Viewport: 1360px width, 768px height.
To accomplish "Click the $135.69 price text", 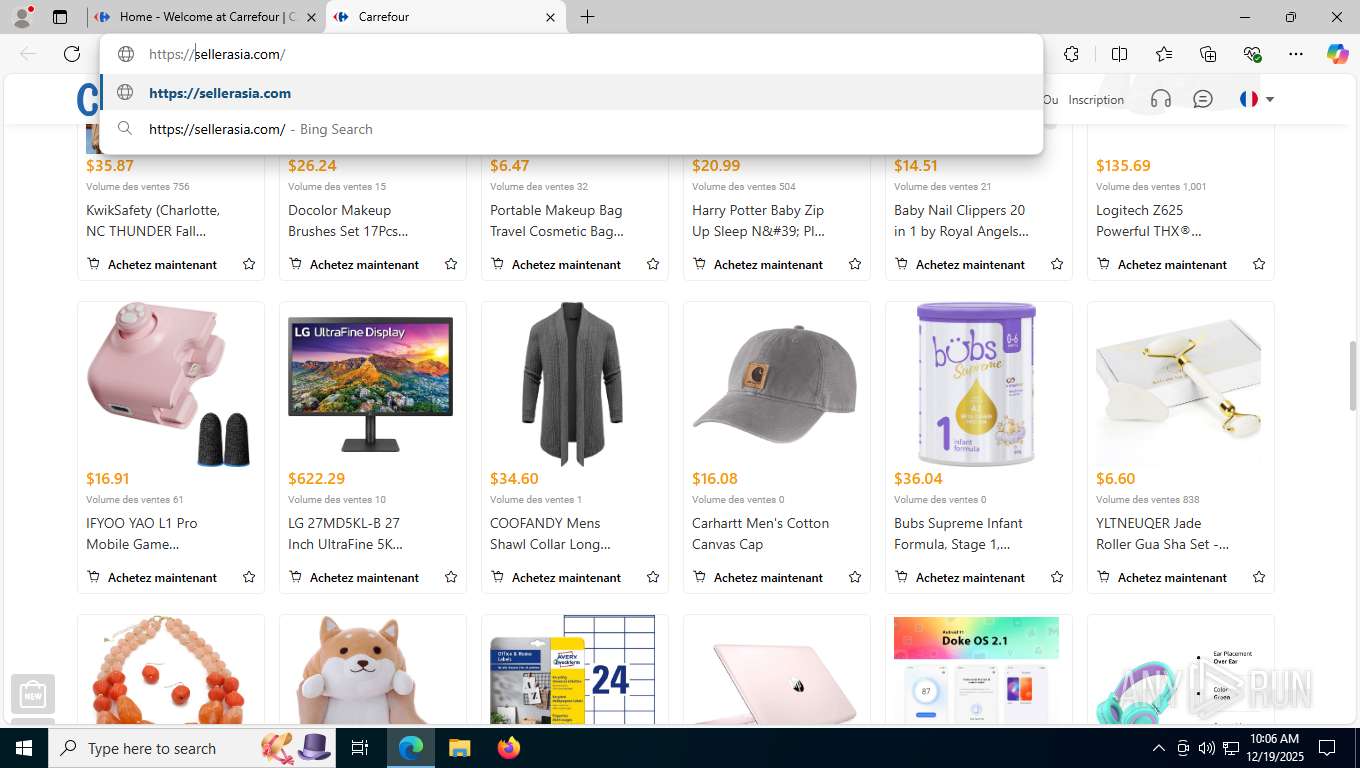I will tap(1123, 166).
